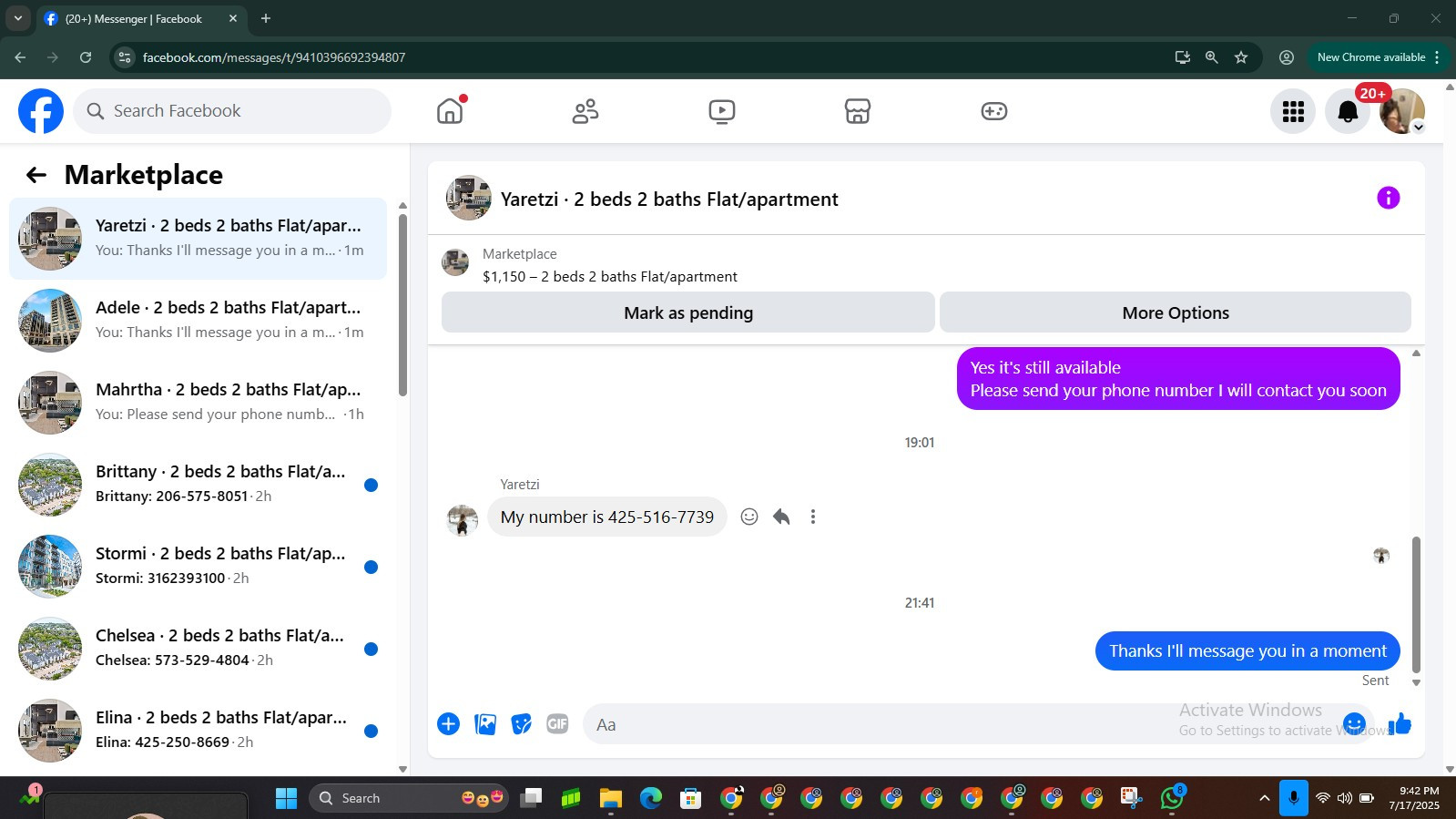Image resolution: width=1456 pixels, height=819 pixels.
Task: Open the Facebook menu grid icon
Action: (1293, 111)
